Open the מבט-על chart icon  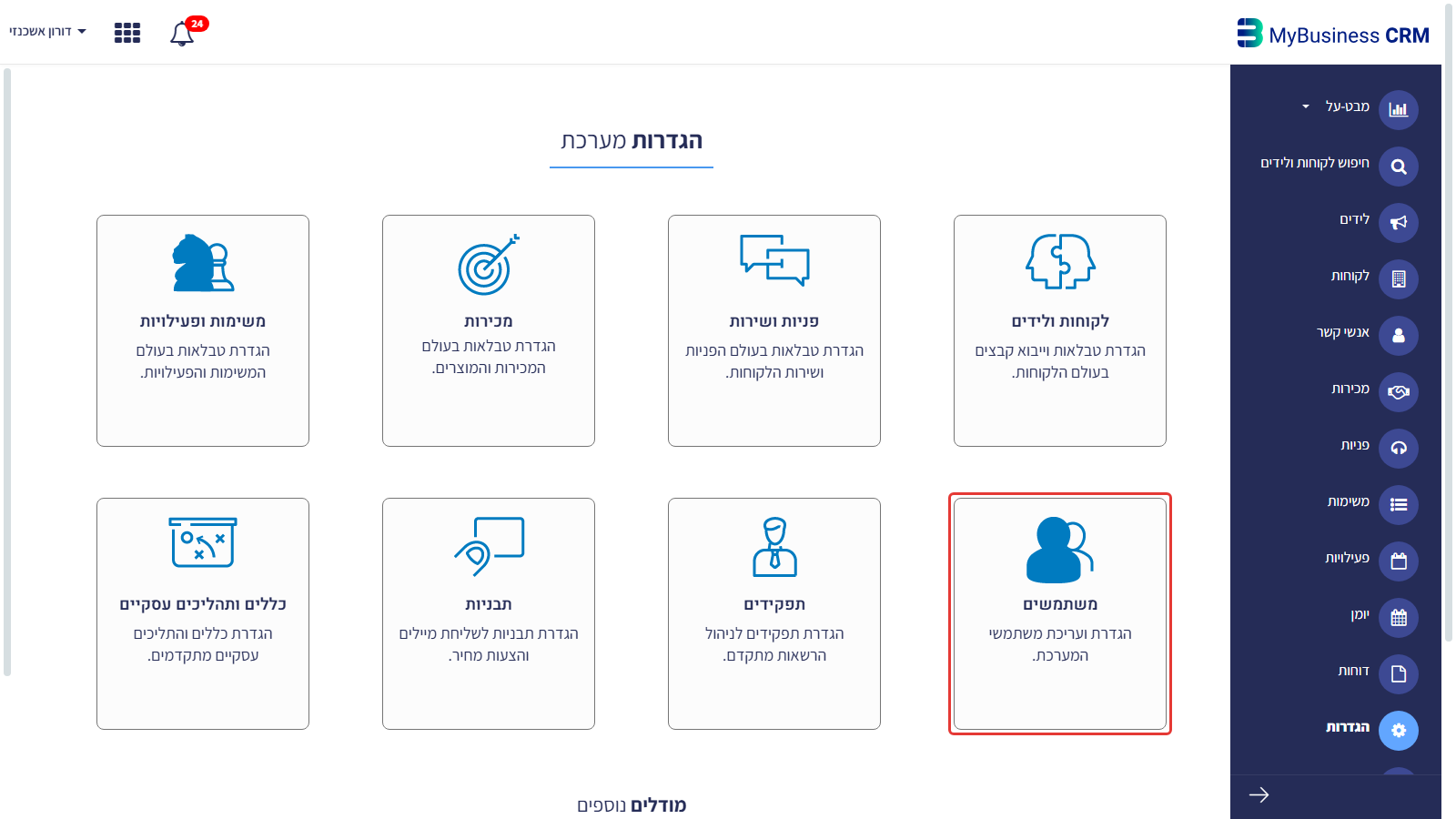pyautogui.click(x=1399, y=110)
